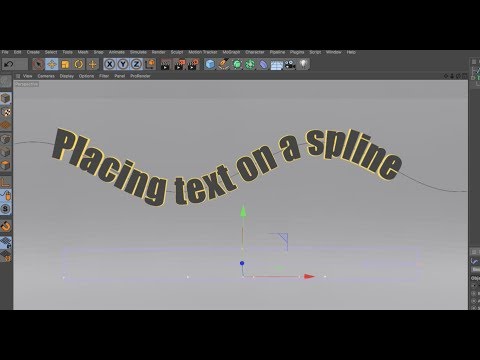This screenshot has height=360, width=480.
Task: Select the Live Selection tool
Action: tap(38, 64)
